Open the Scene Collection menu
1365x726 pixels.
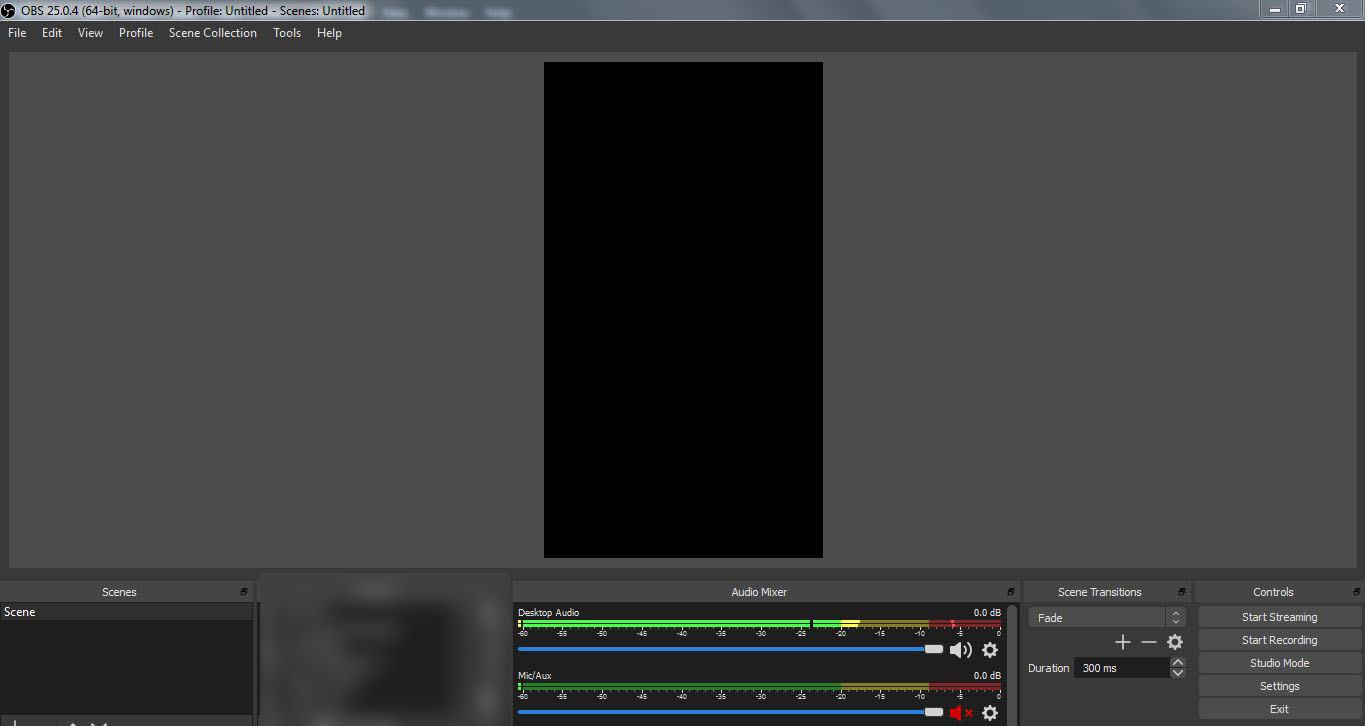click(212, 33)
